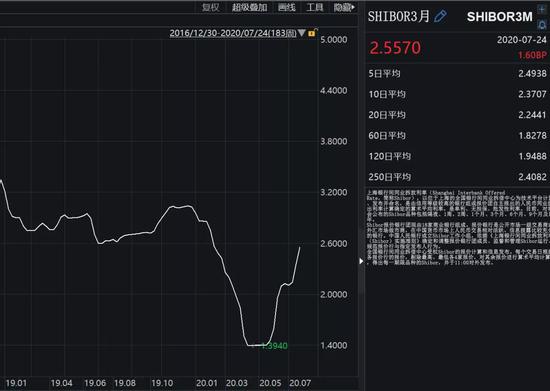Click the plus add-to-watchlist icon

[542, 9]
